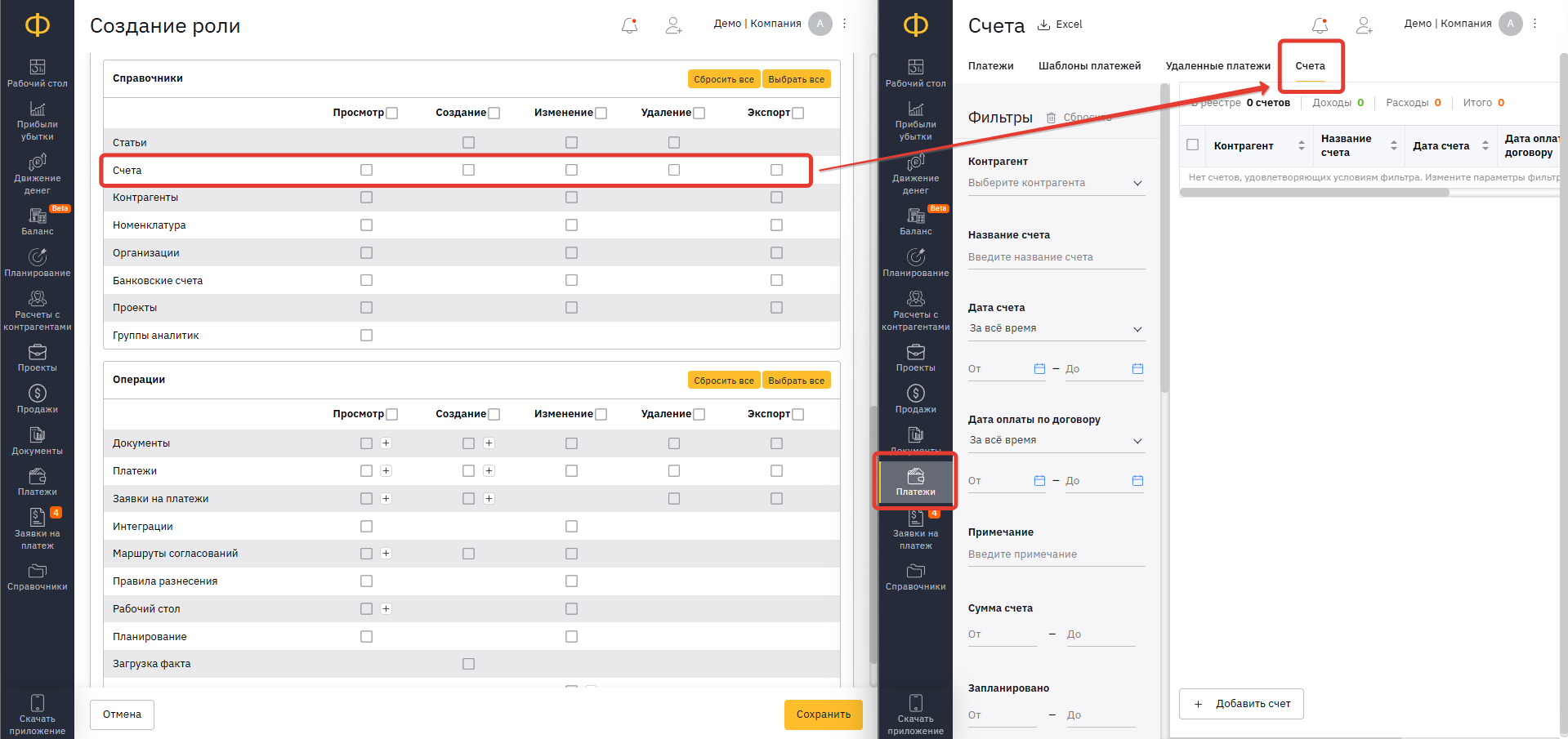Expand Дата счета period dropdown
This screenshot has height=739, width=1568.
point(1056,328)
